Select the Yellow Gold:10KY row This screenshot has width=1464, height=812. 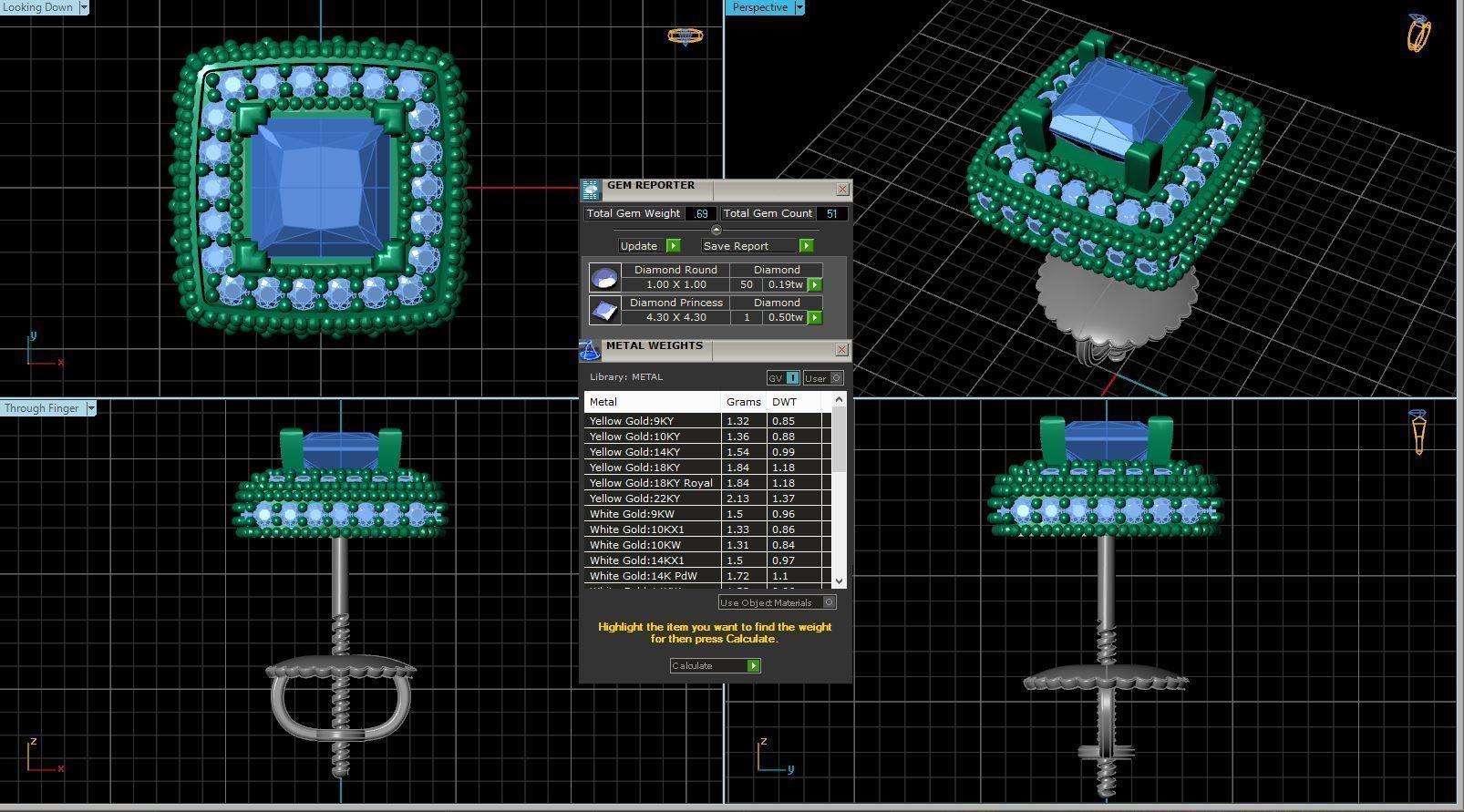click(707, 437)
